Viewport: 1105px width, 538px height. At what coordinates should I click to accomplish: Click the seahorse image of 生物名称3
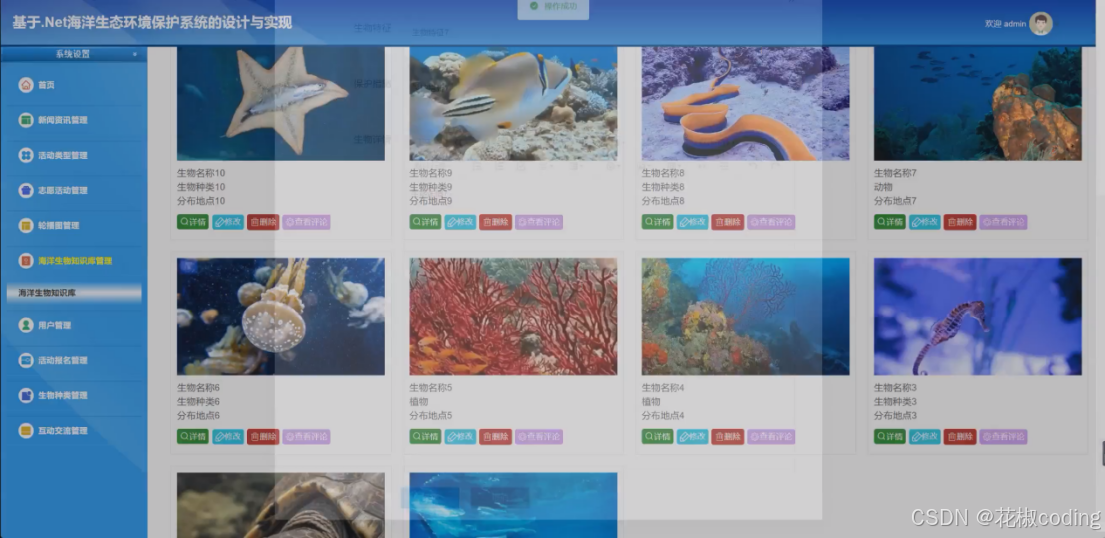coord(977,317)
